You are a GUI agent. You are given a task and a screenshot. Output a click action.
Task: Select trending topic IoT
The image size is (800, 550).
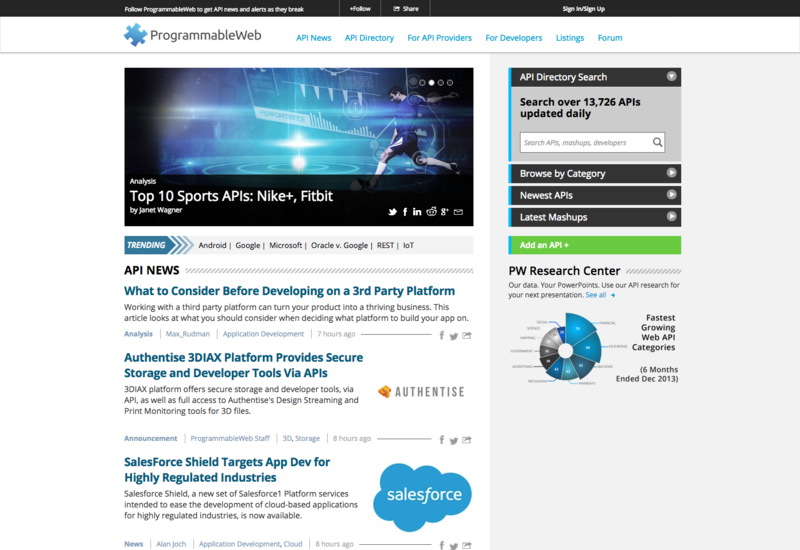(409, 245)
